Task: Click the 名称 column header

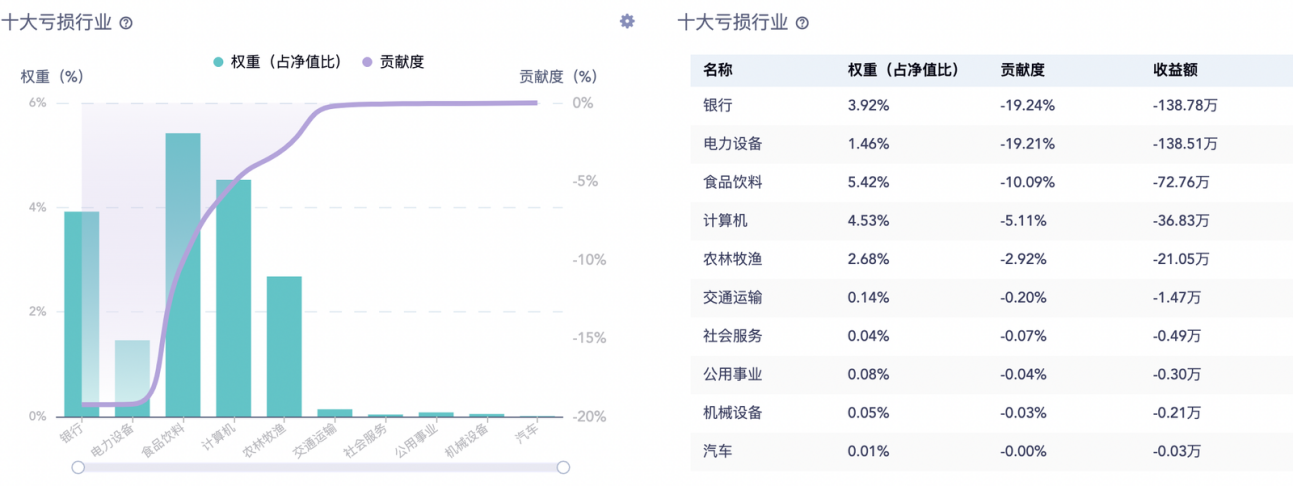Action: click(x=718, y=70)
